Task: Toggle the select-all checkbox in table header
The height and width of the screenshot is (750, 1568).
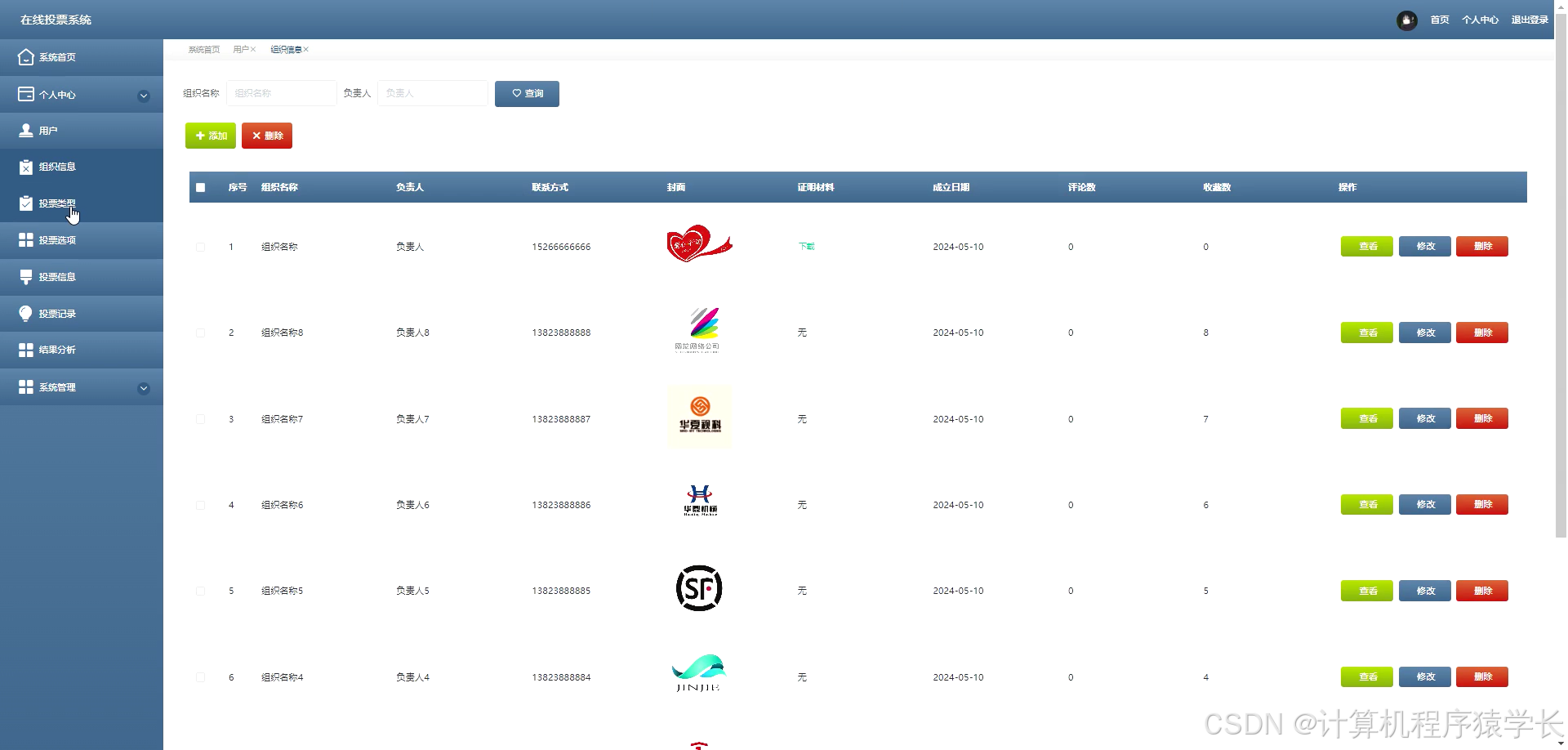Action: (201, 188)
